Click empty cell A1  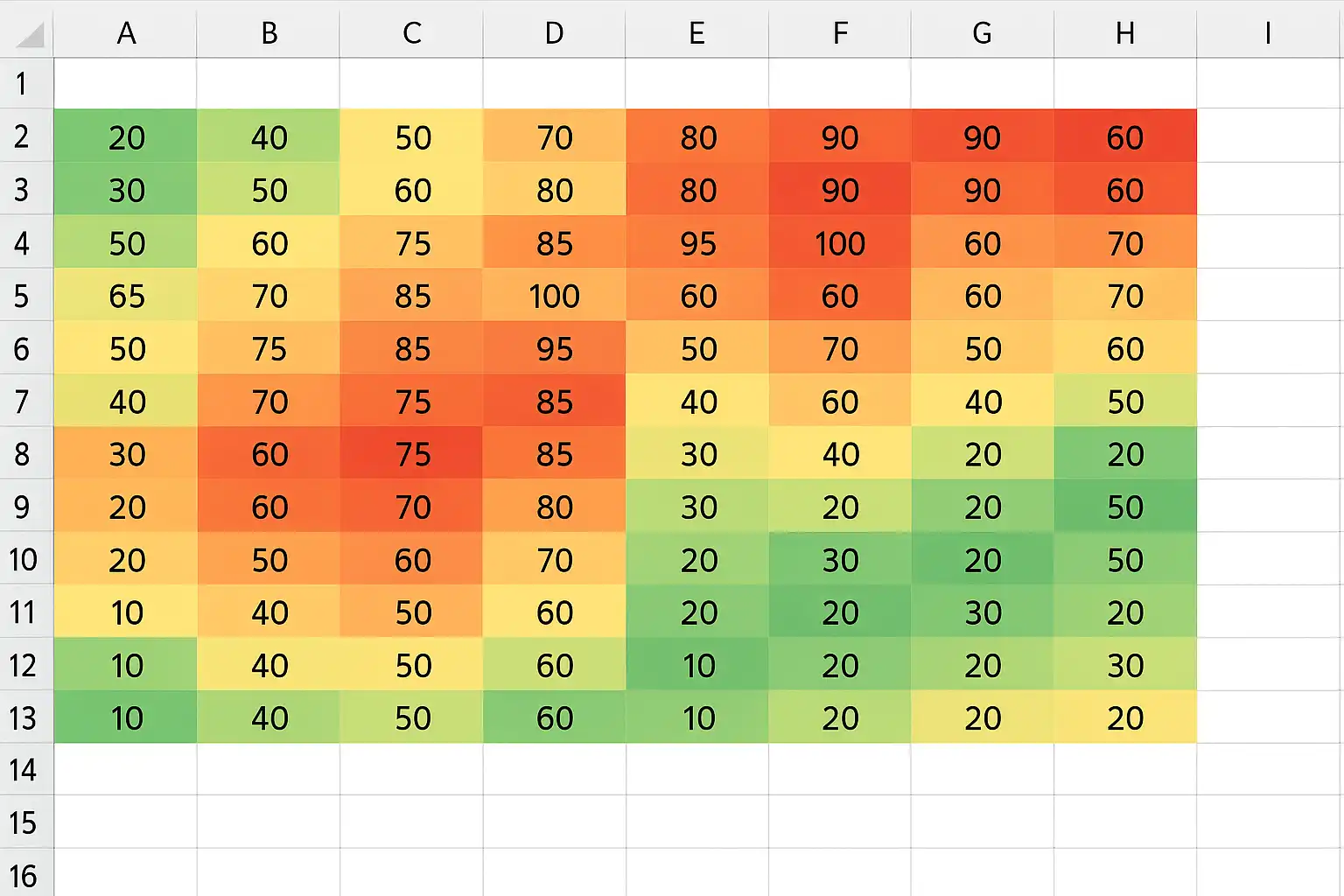[125, 84]
